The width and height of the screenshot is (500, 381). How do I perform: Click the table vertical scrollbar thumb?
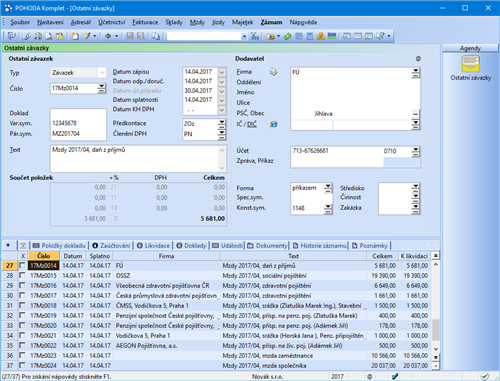coord(436,330)
